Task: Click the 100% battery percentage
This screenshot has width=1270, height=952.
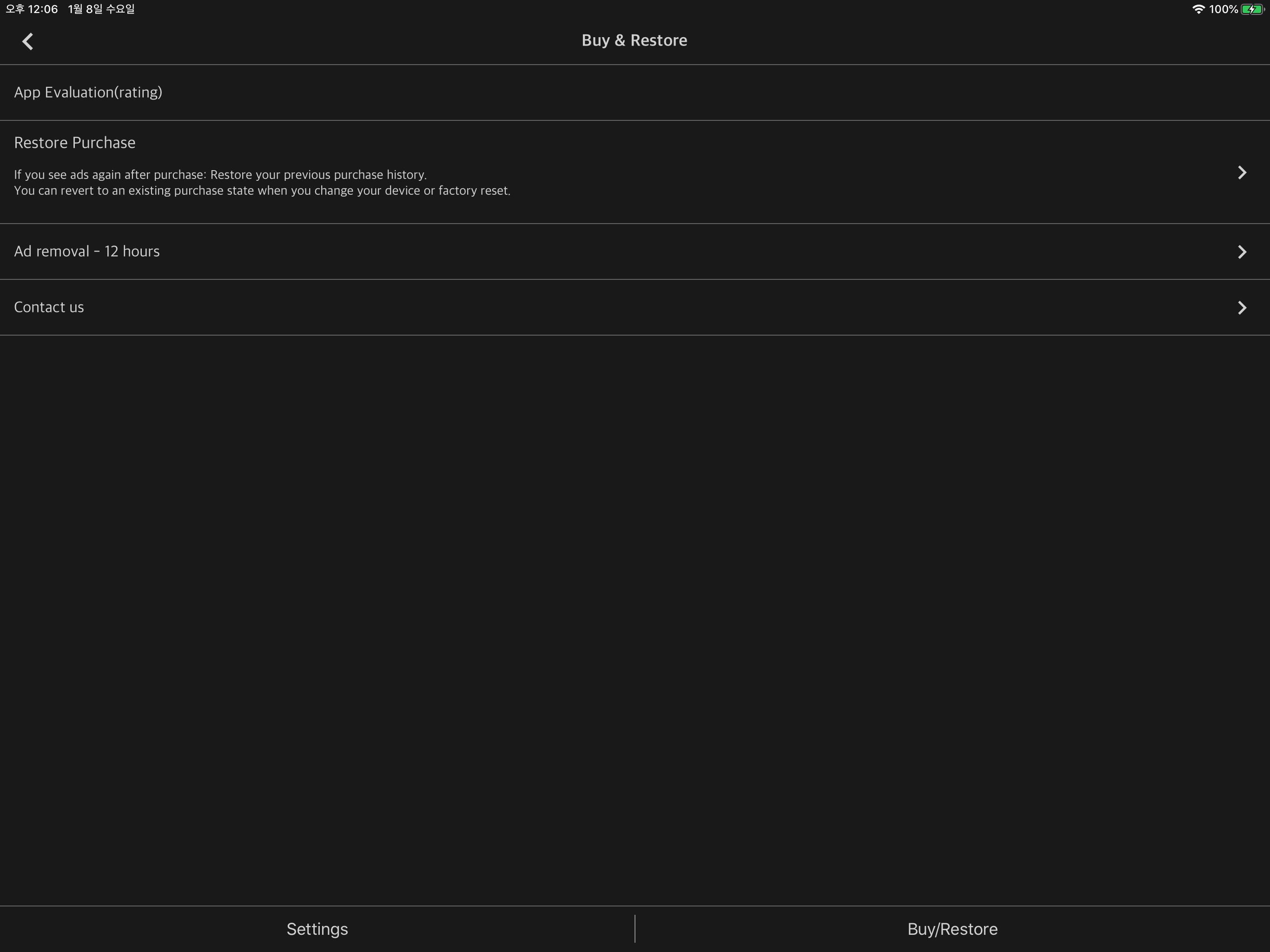Action: (1223, 9)
